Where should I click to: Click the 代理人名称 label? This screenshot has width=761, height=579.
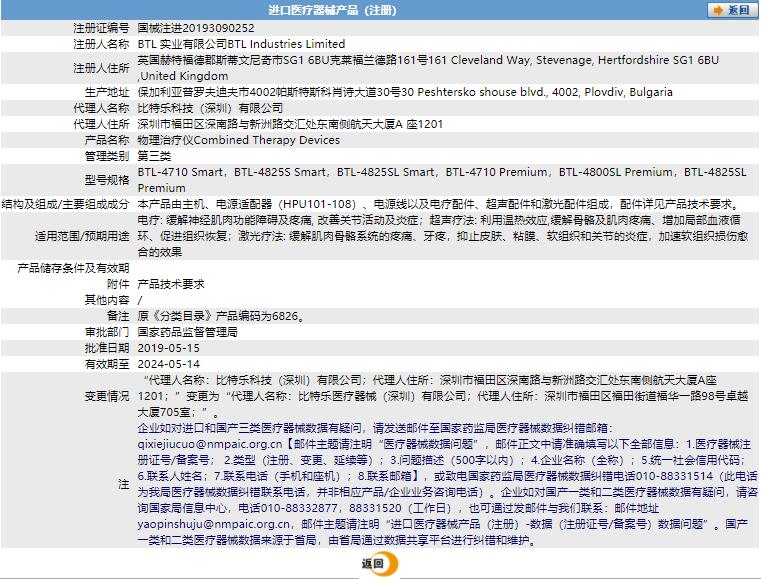pyautogui.click(x=101, y=108)
